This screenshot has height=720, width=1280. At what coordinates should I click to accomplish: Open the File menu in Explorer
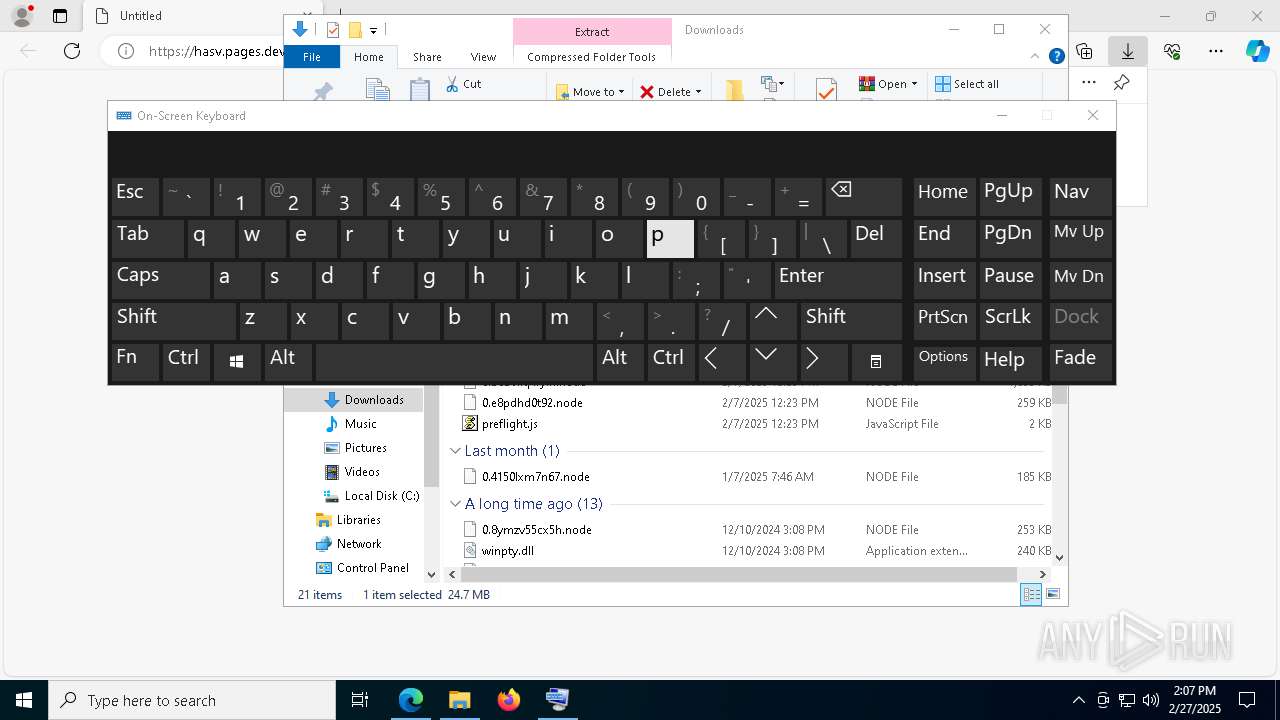pyautogui.click(x=312, y=57)
